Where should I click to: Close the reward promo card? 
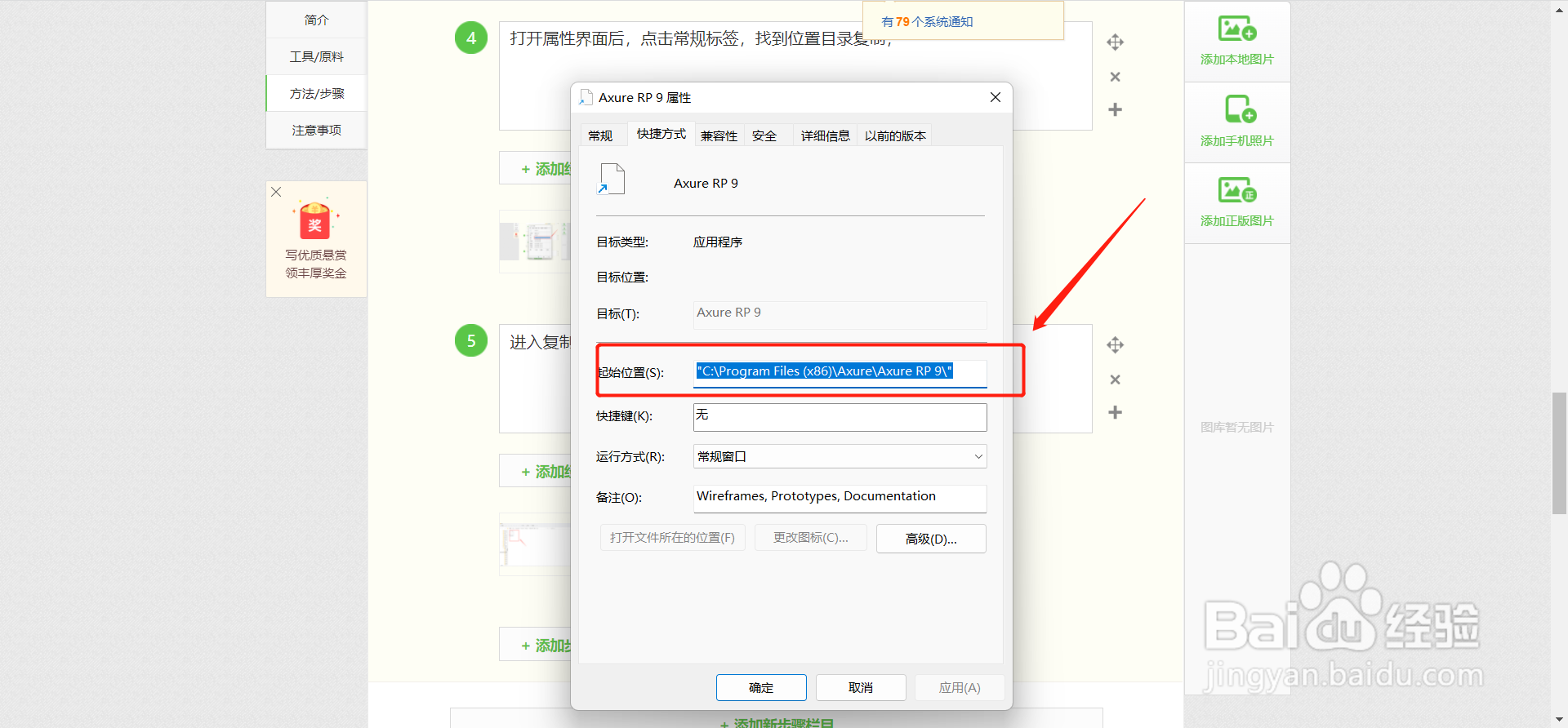[x=276, y=192]
